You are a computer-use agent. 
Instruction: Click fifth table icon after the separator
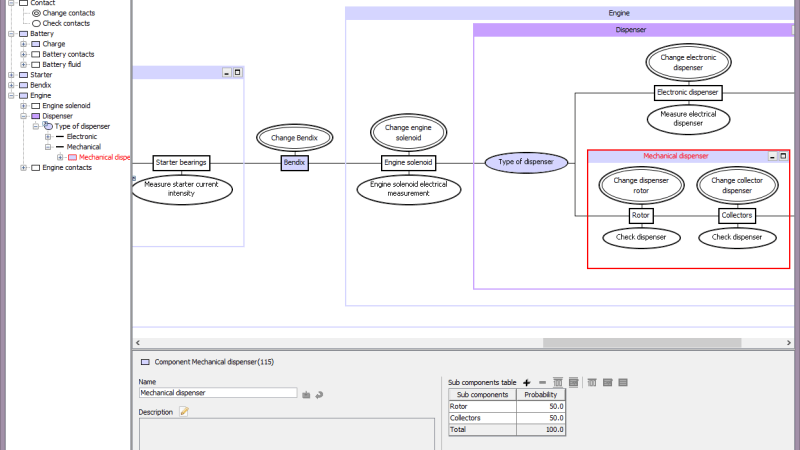[592, 382]
